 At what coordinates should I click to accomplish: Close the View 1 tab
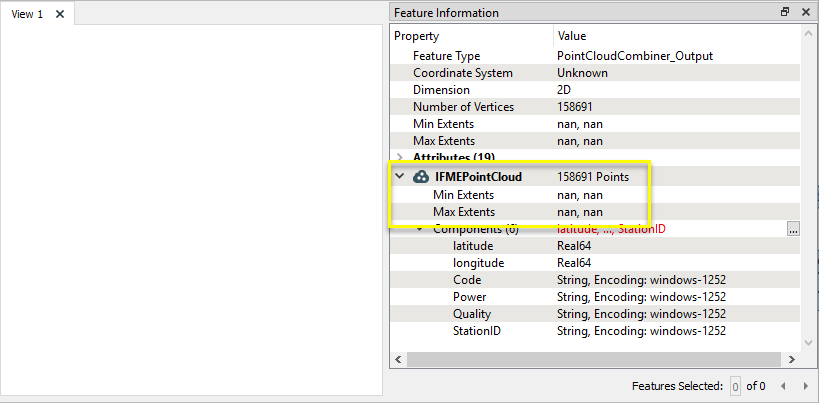click(60, 14)
